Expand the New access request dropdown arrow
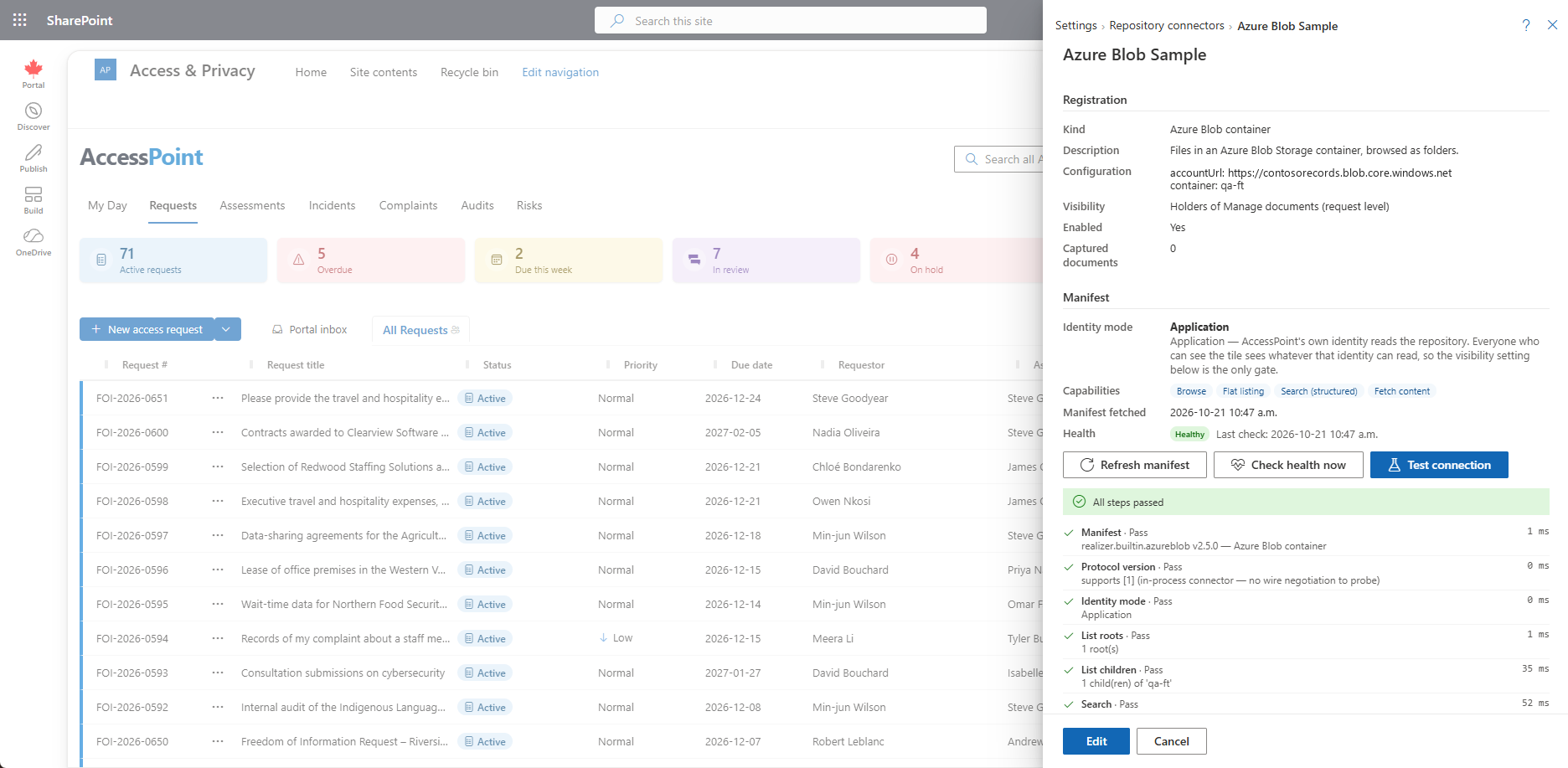This screenshot has height=768, width=1568. [x=227, y=329]
